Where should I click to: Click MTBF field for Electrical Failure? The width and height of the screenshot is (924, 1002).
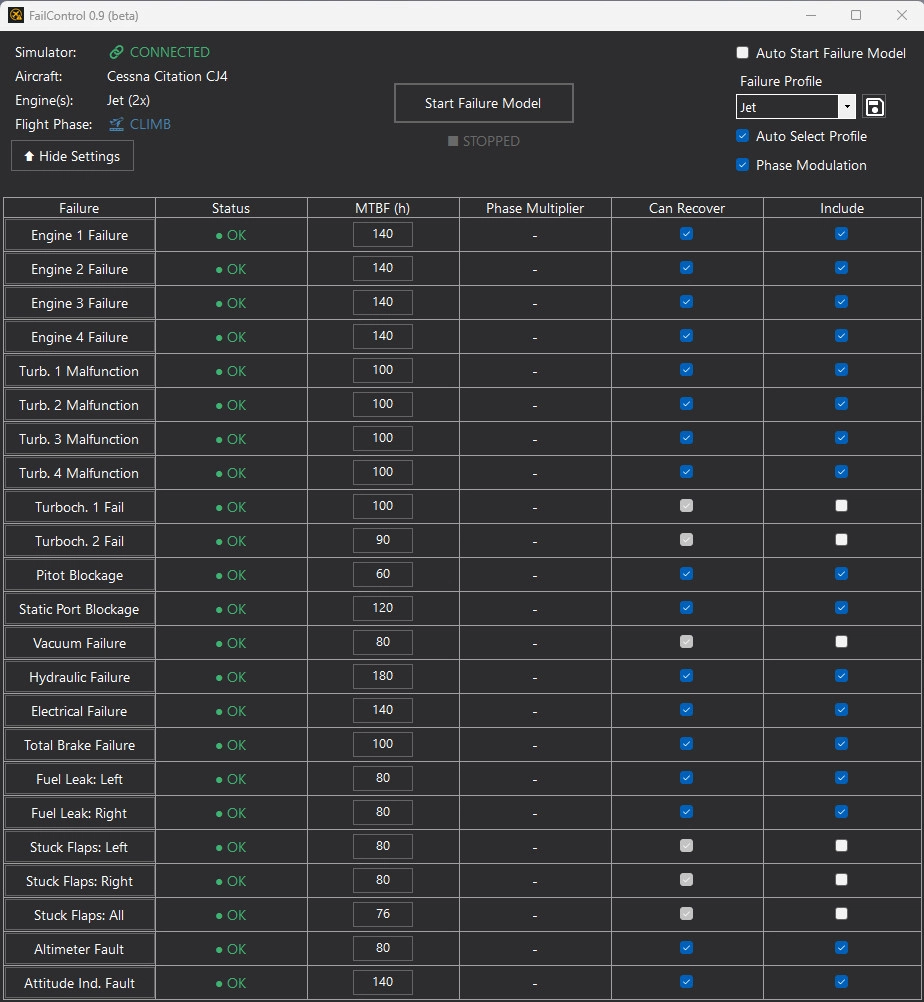[383, 710]
